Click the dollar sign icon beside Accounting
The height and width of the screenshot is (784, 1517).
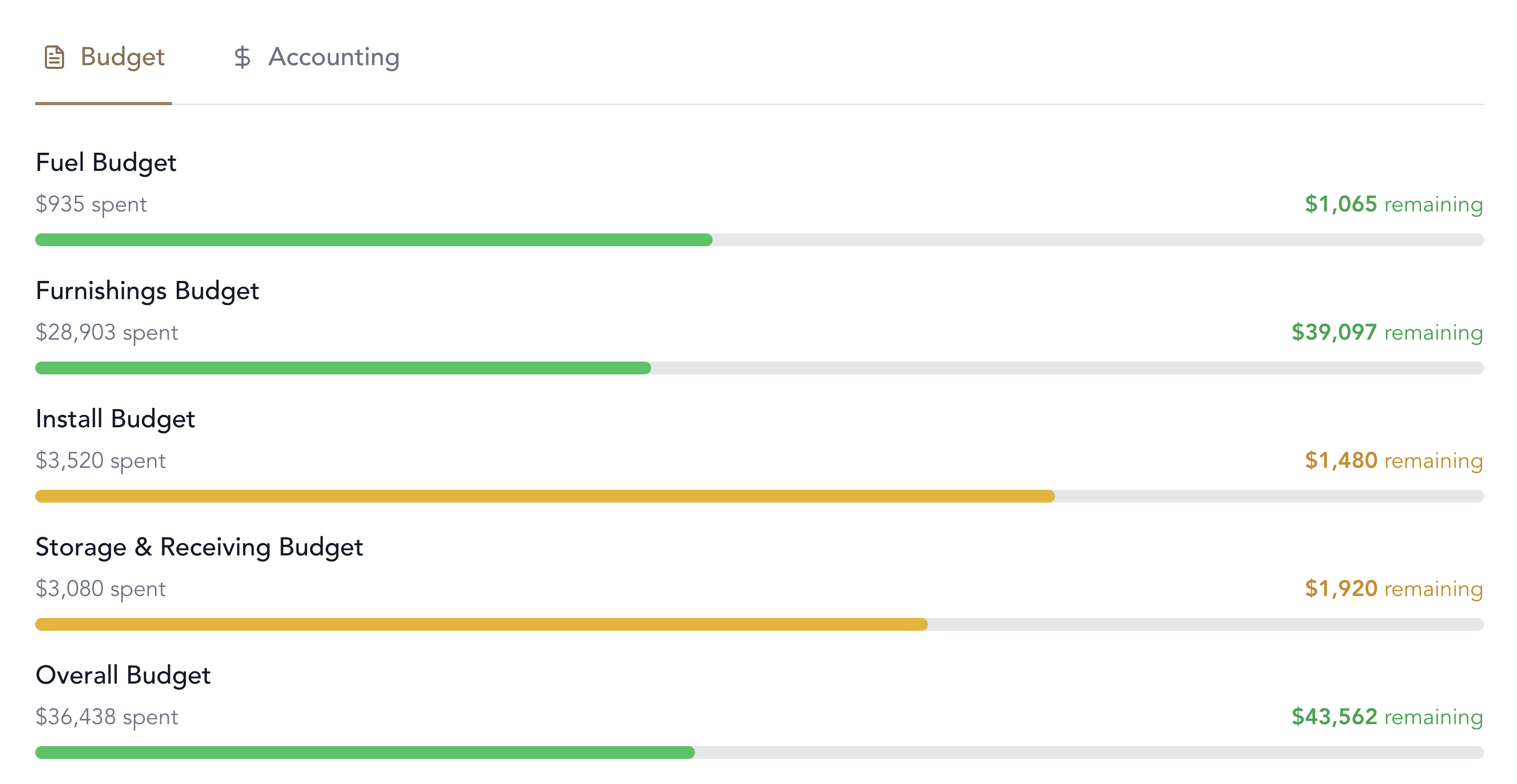242,57
